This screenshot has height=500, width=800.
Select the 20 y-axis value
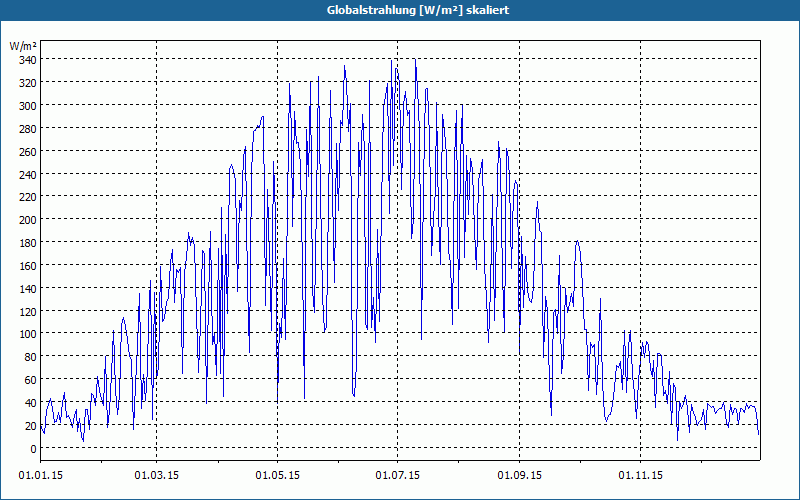(x=31, y=426)
